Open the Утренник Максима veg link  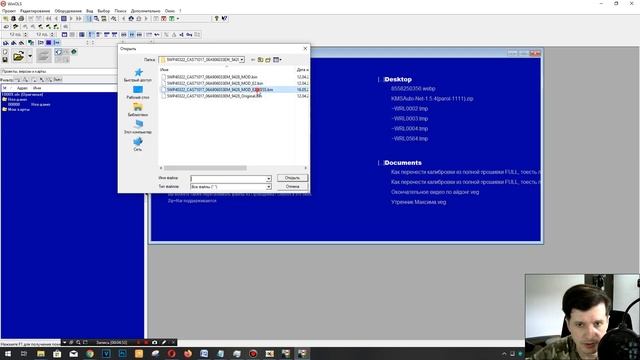click(x=418, y=202)
